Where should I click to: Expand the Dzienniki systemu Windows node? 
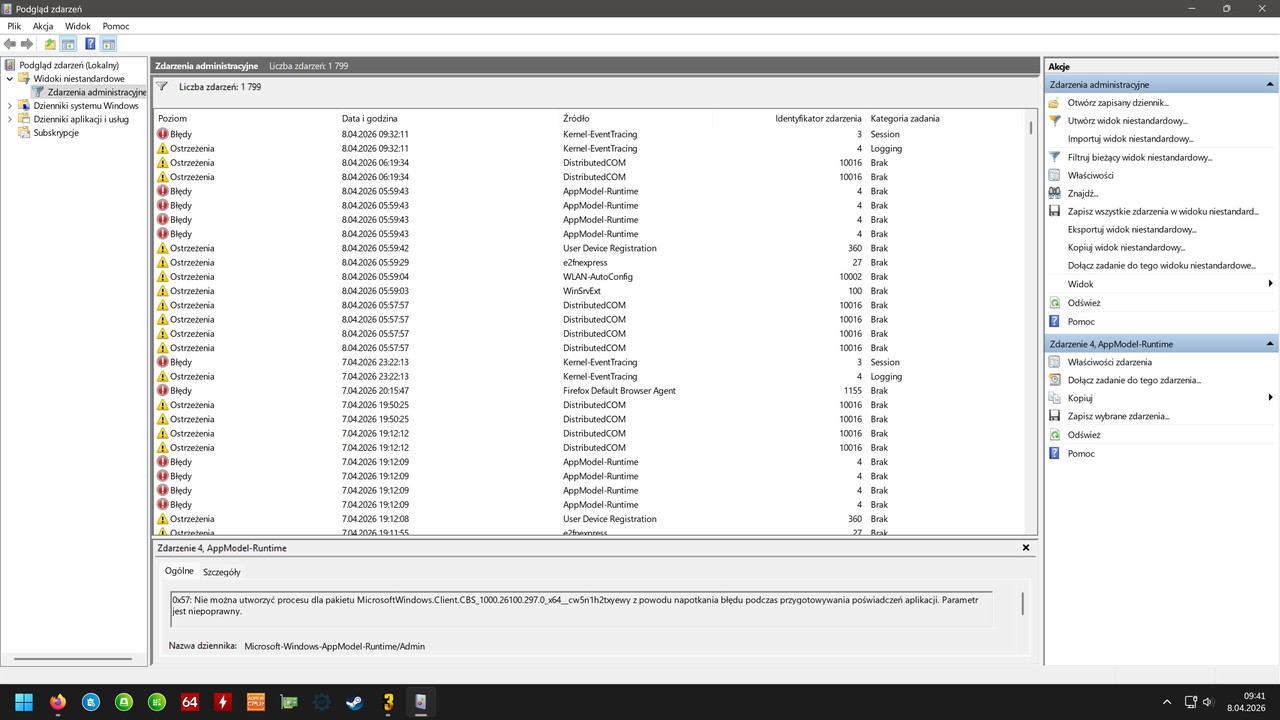[10, 105]
